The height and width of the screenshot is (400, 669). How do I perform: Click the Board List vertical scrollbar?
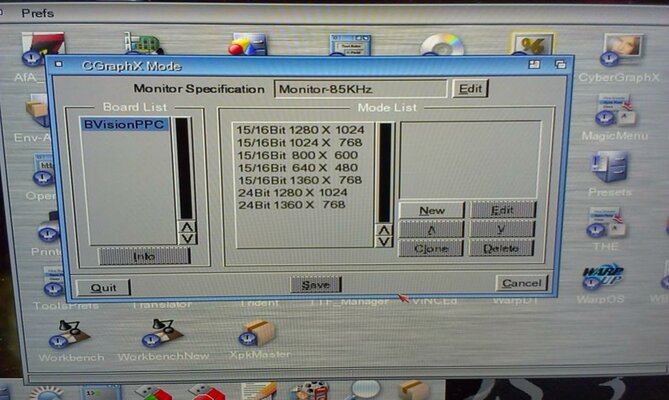[x=184, y=168]
